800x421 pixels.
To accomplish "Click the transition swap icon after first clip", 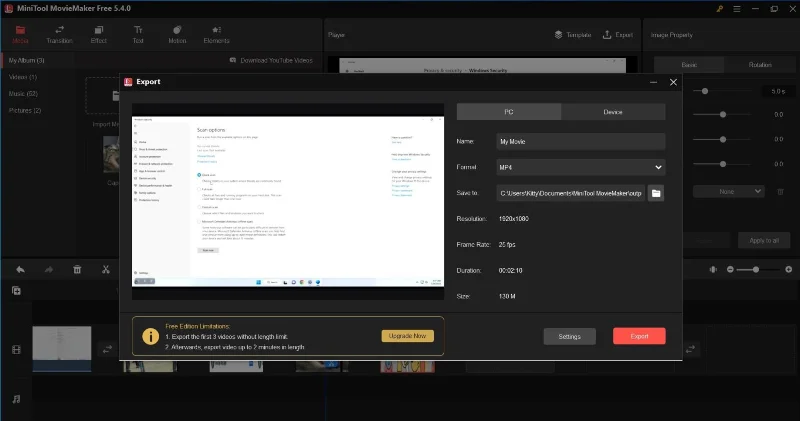I will point(107,350).
